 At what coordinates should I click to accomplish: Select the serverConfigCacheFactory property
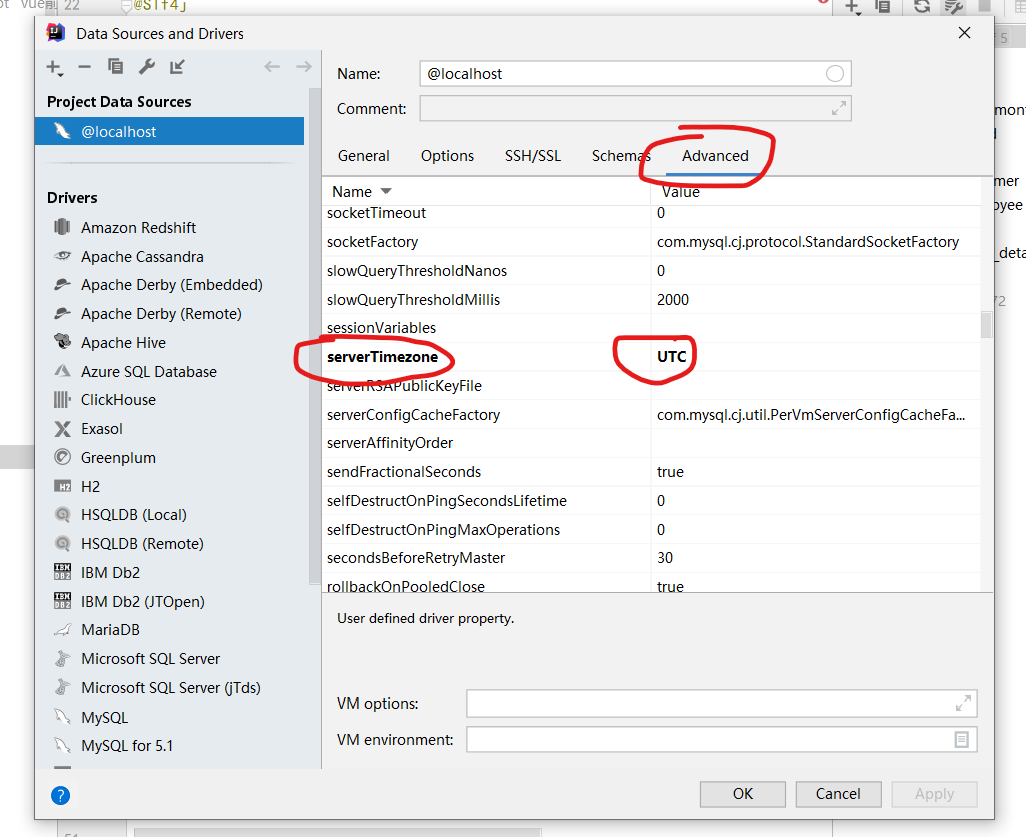[414, 414]
